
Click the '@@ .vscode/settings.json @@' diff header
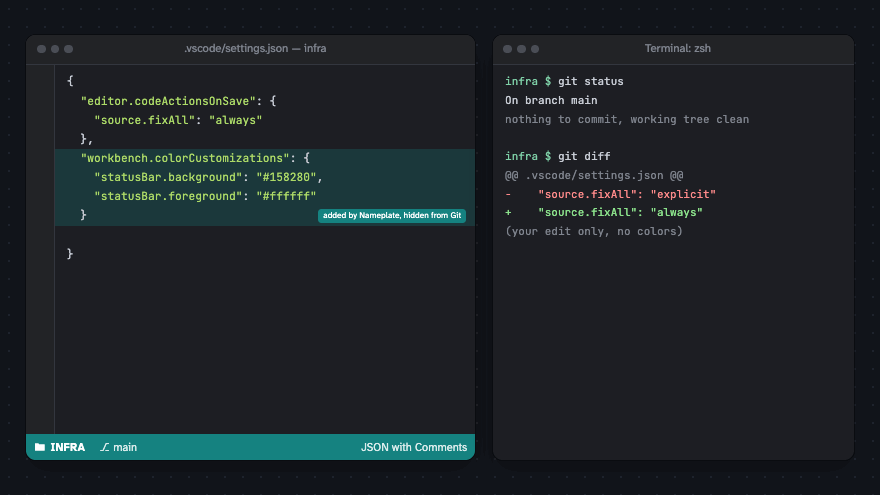[594, 176]
